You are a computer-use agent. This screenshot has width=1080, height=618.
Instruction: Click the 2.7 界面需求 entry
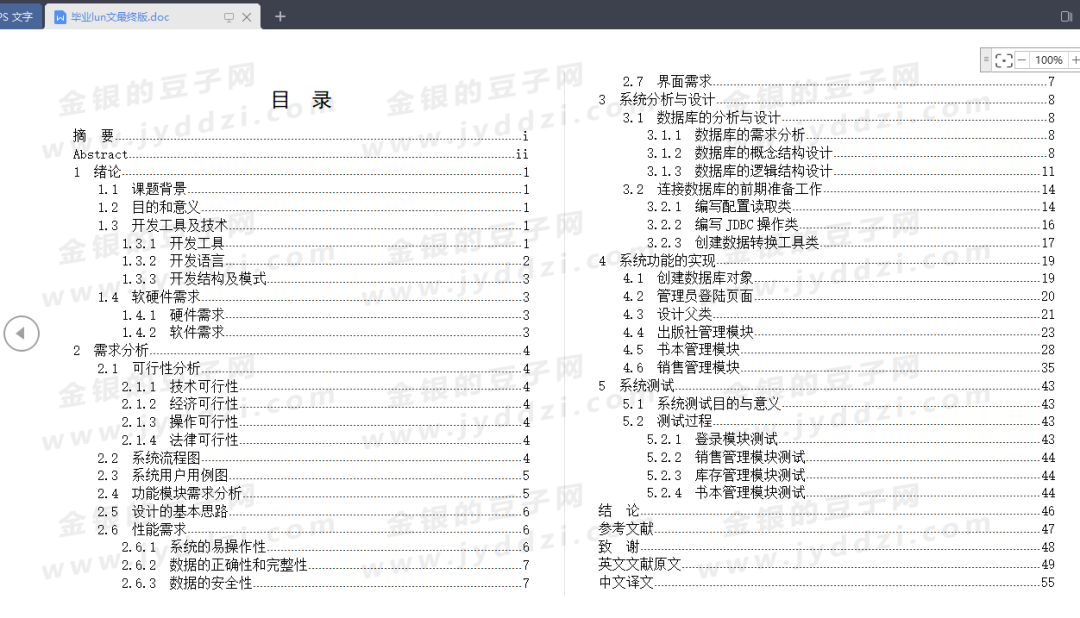[x=838, y=81]
